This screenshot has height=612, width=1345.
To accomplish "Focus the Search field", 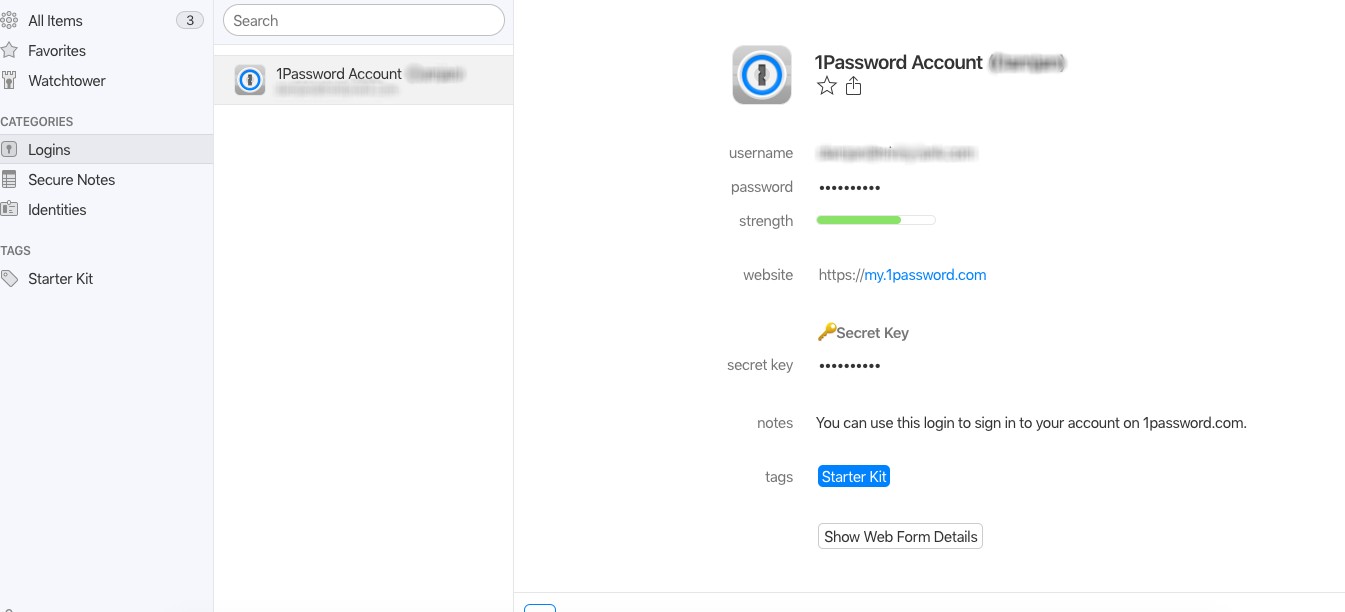I will (364, 20).
